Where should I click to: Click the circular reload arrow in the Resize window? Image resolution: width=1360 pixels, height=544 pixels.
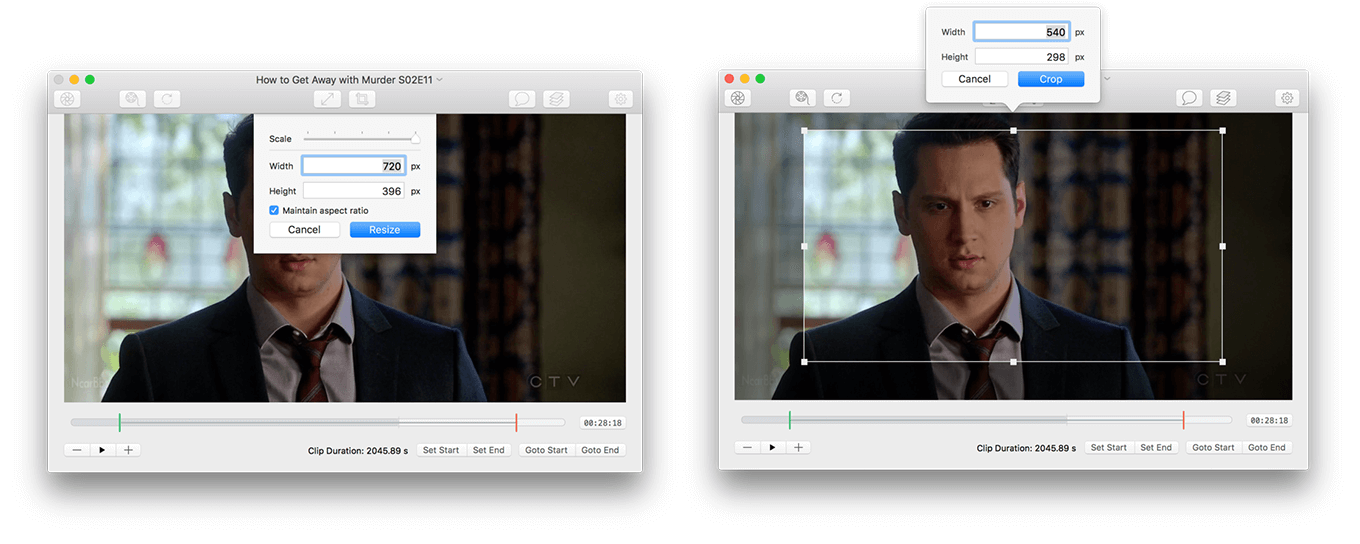tap(167, 99)
